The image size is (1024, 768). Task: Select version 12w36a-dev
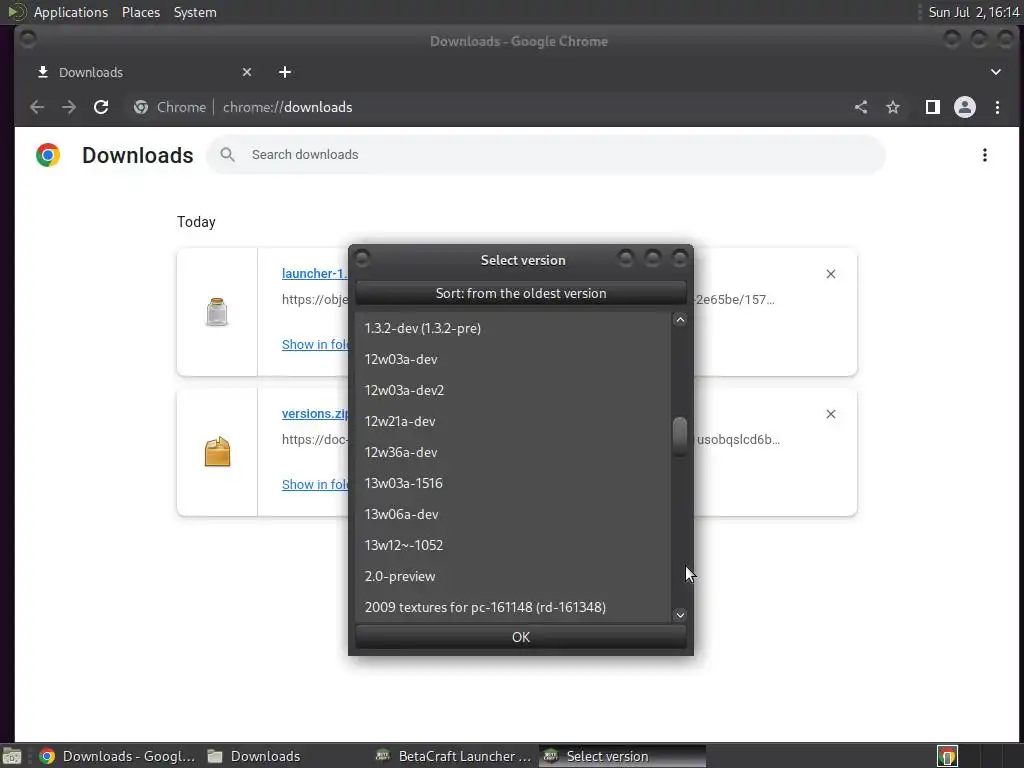coord(513,452)
